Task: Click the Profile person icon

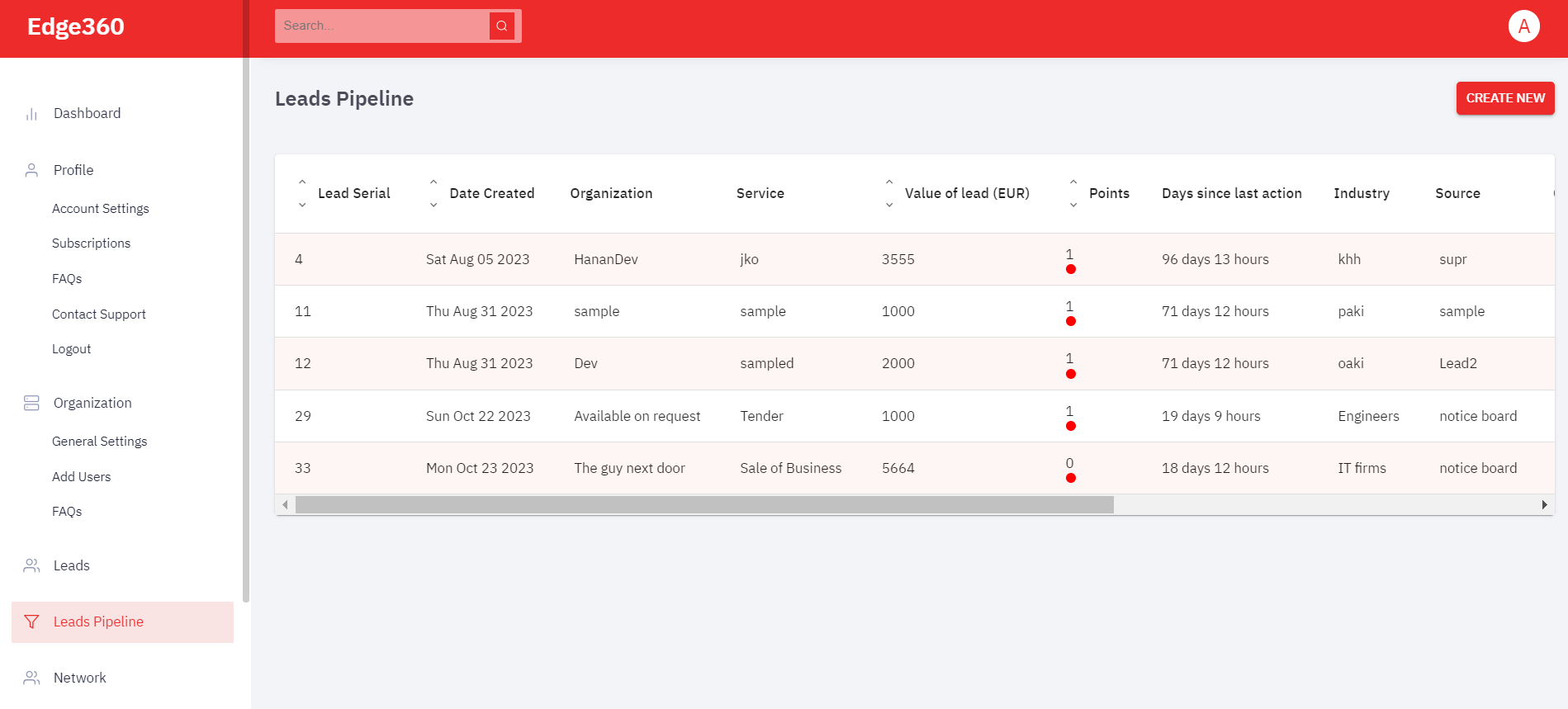Action: pyautogui.click(x=31, y=170)
